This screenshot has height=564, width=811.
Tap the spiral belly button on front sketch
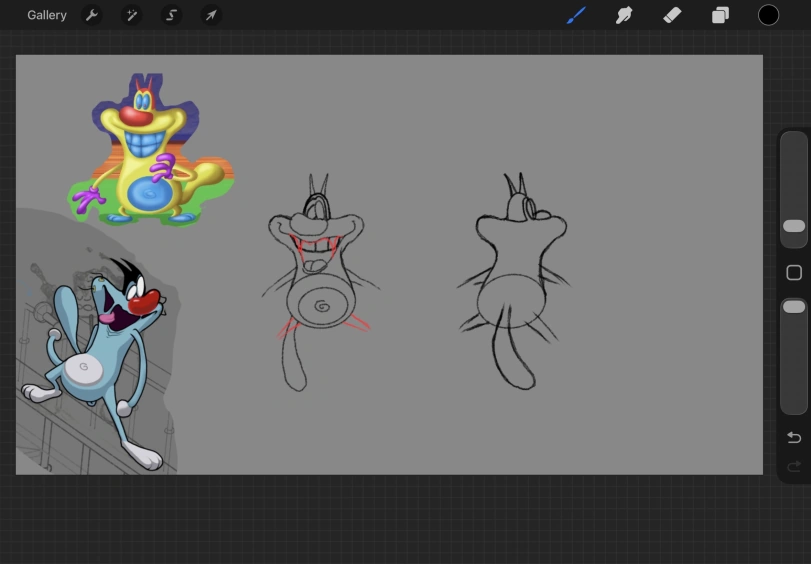(322, 306)
